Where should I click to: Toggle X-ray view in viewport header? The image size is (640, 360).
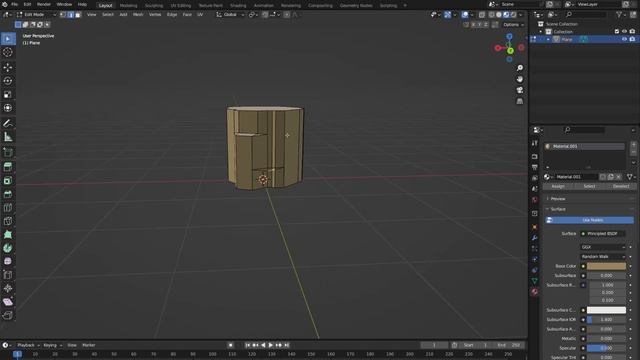point(482,15)
